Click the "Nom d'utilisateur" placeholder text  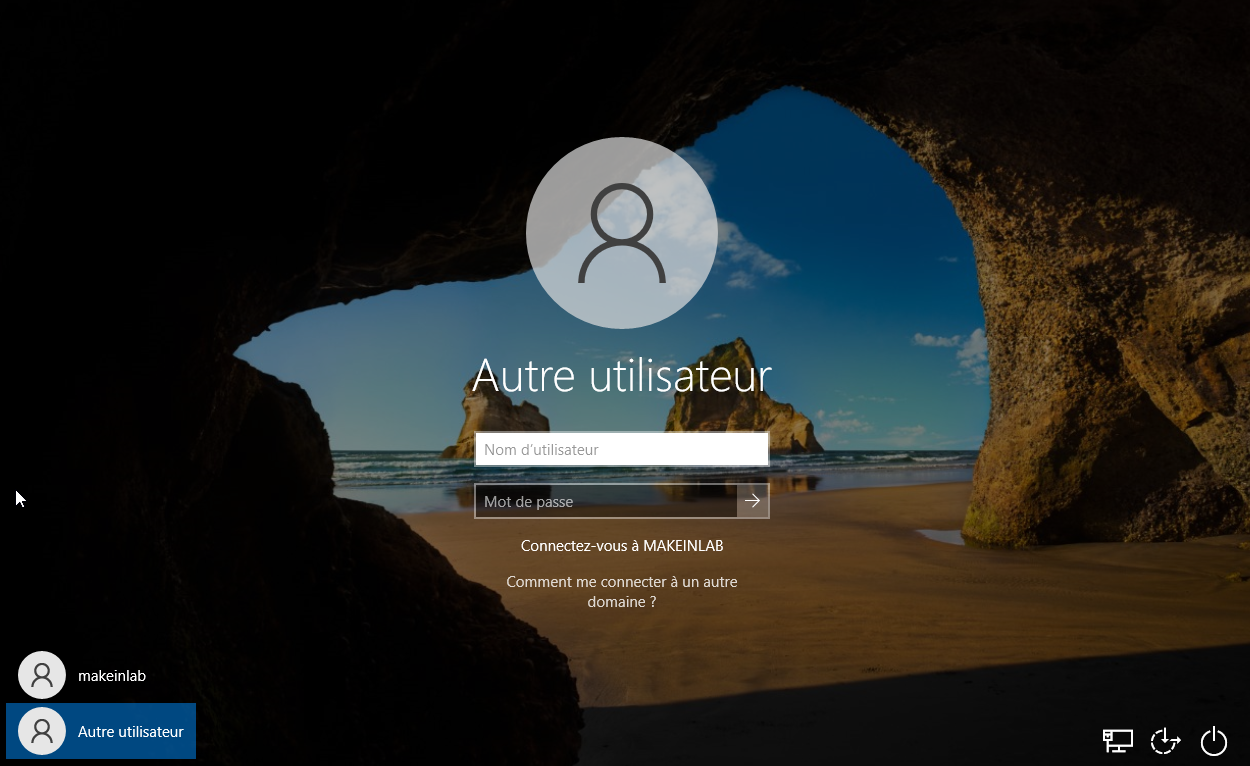[x=541, y=450]
